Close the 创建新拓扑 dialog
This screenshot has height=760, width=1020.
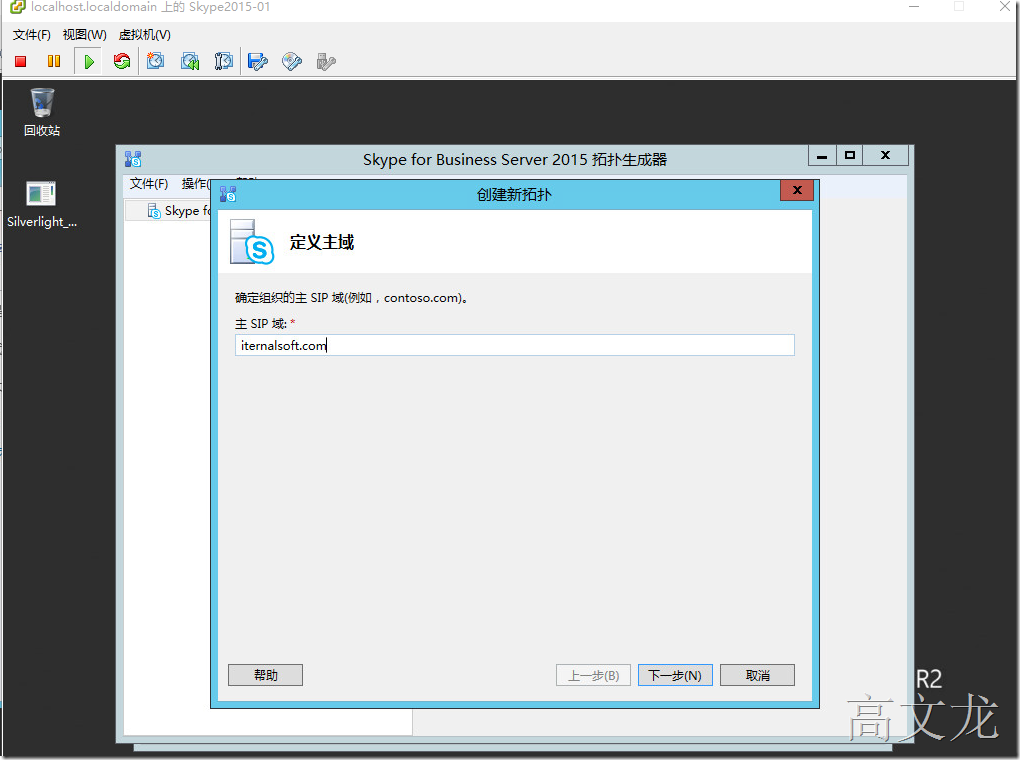coord(797,190)
